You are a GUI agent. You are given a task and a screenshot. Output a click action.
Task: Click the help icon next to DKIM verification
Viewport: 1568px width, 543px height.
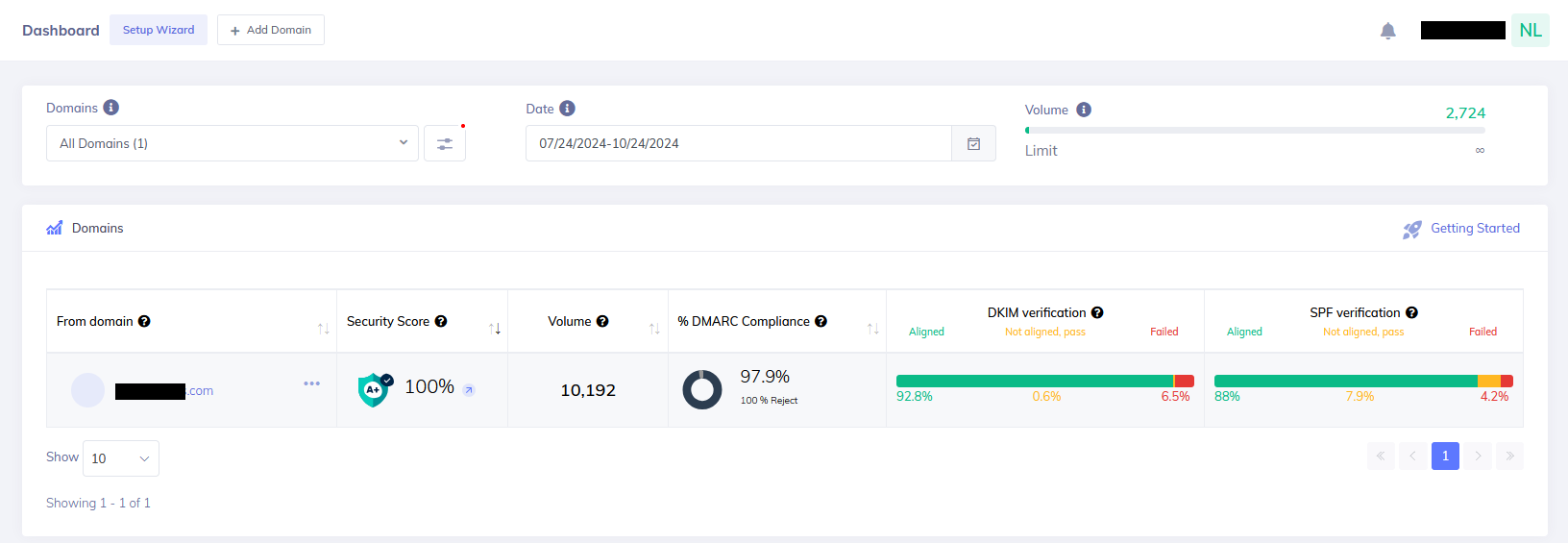pos(1097,312)
